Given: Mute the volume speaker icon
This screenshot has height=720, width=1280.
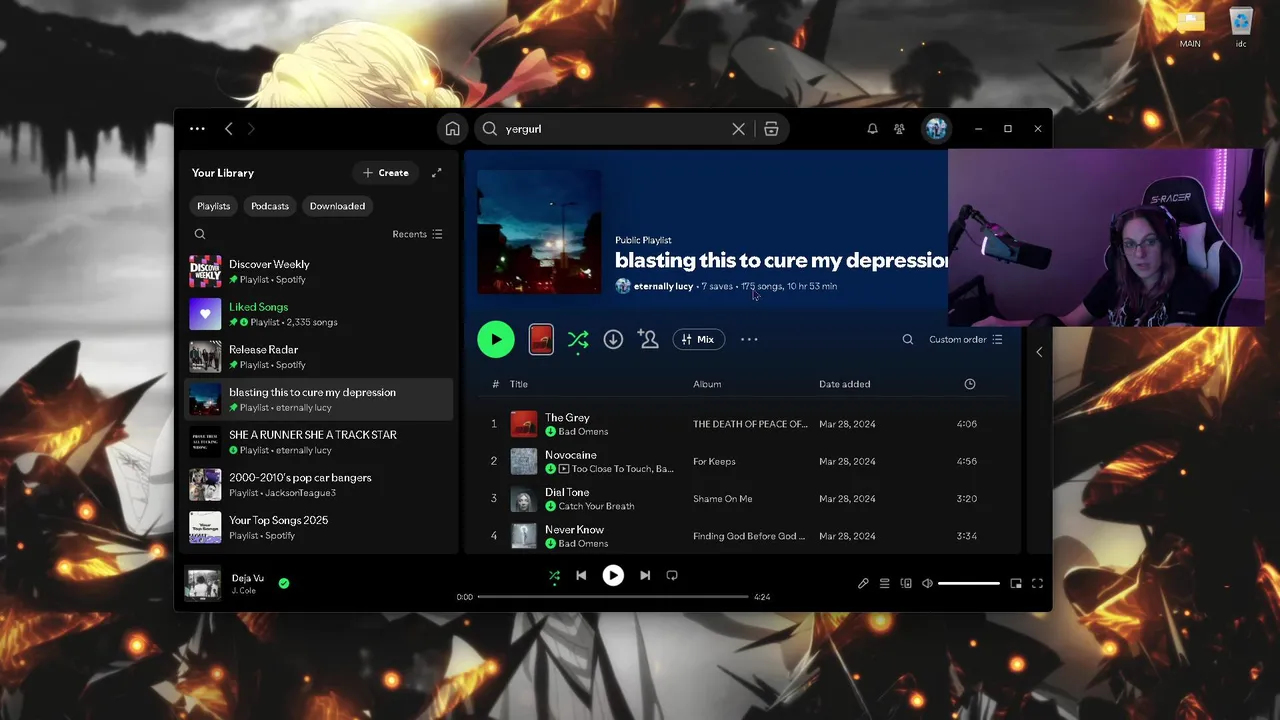Looking at the screenshot, I should 927,584.
